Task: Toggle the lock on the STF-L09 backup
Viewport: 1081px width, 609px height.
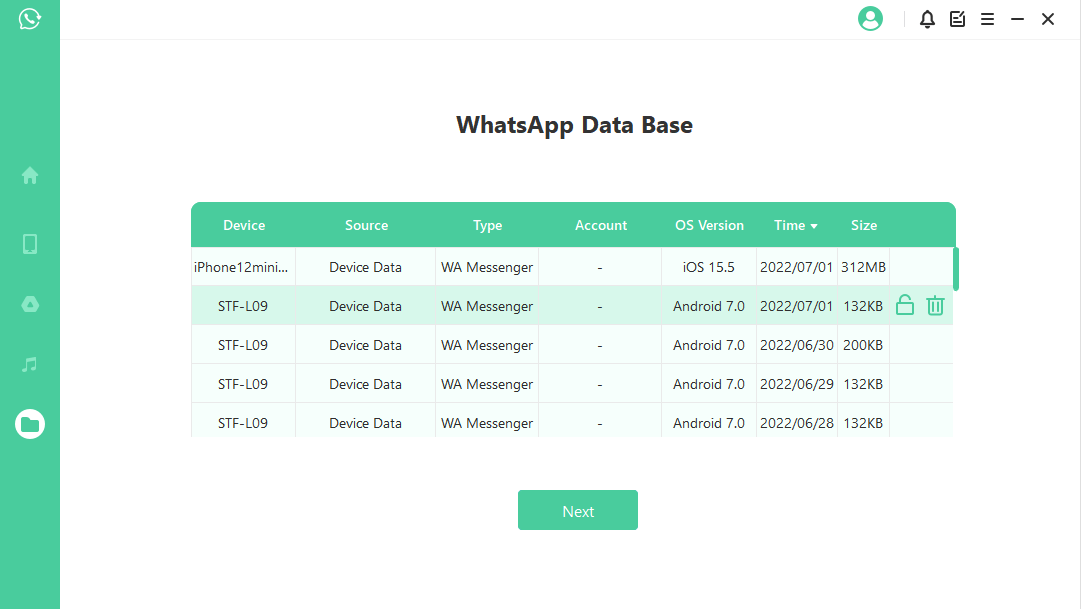Action: click(904, 306)
